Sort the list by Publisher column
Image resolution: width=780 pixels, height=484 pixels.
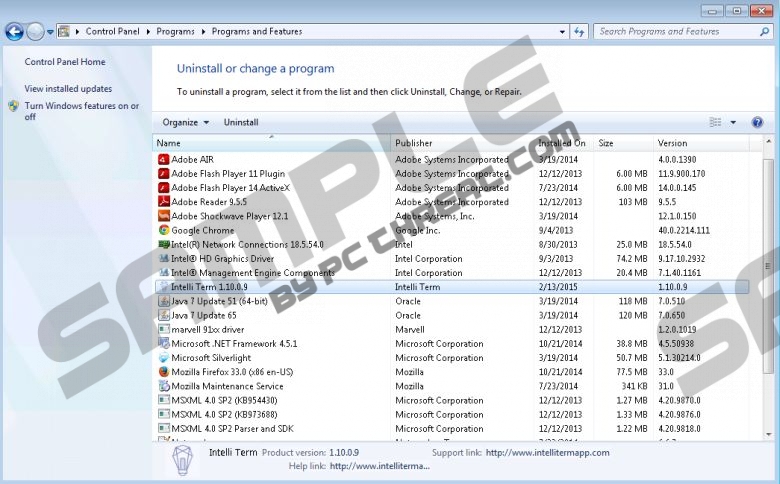click(414, 143)
